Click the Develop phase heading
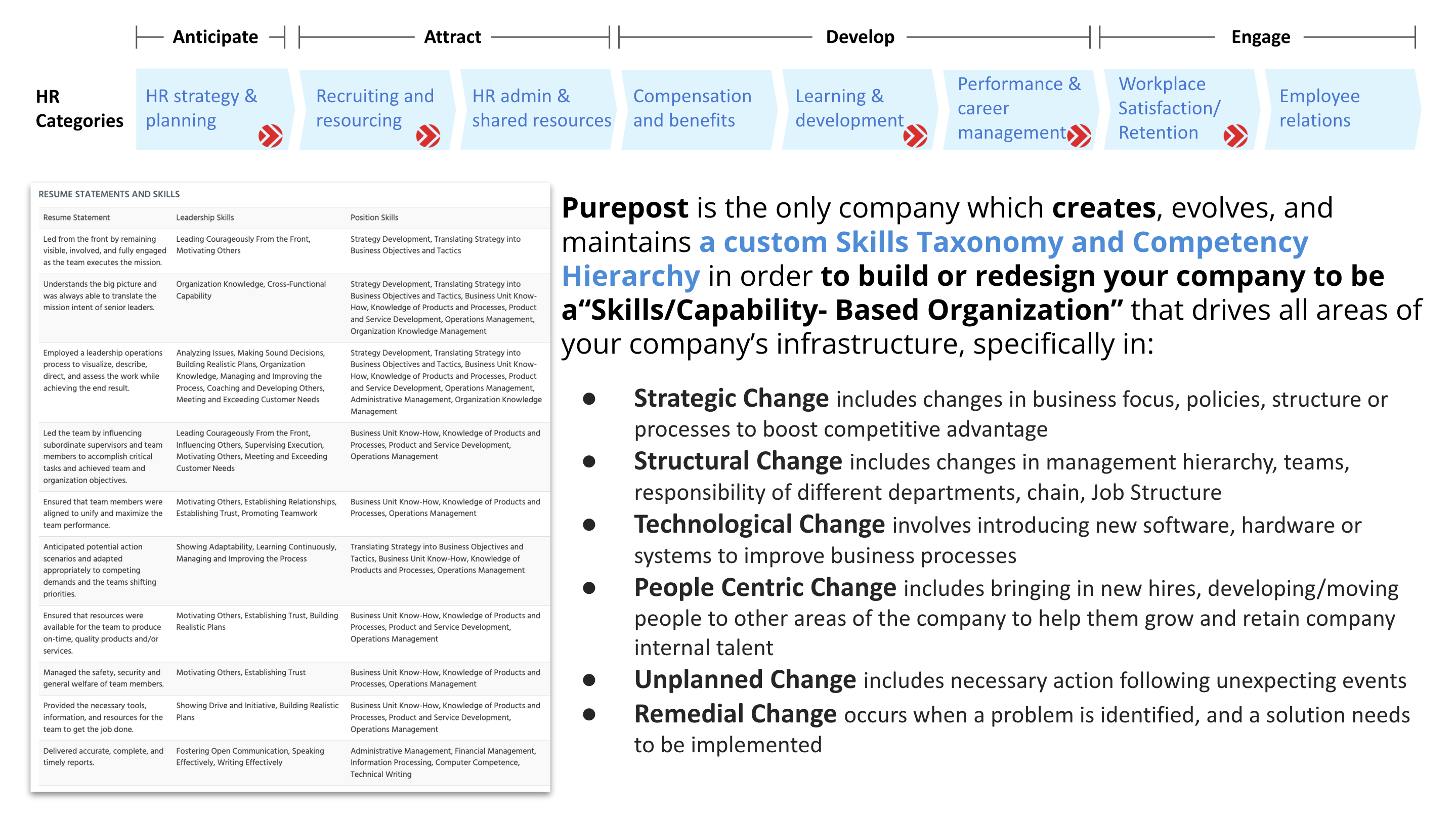Viewport: 1456px width, 818px height. (x=860, y=37)
